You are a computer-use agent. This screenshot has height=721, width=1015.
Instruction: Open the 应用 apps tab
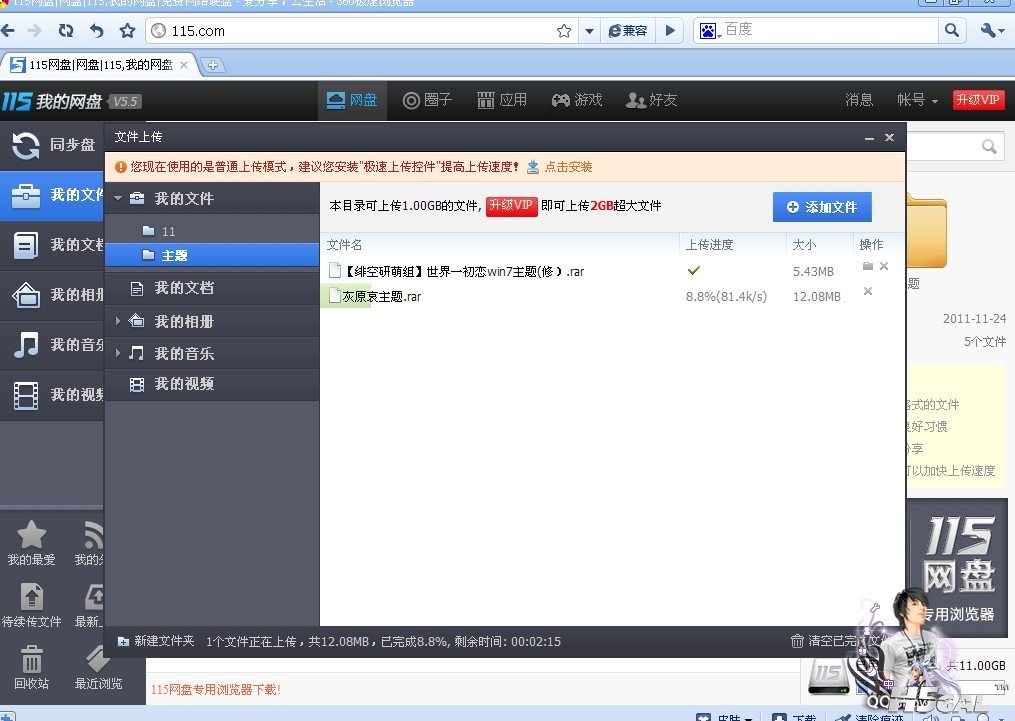(x=501, y=100)
